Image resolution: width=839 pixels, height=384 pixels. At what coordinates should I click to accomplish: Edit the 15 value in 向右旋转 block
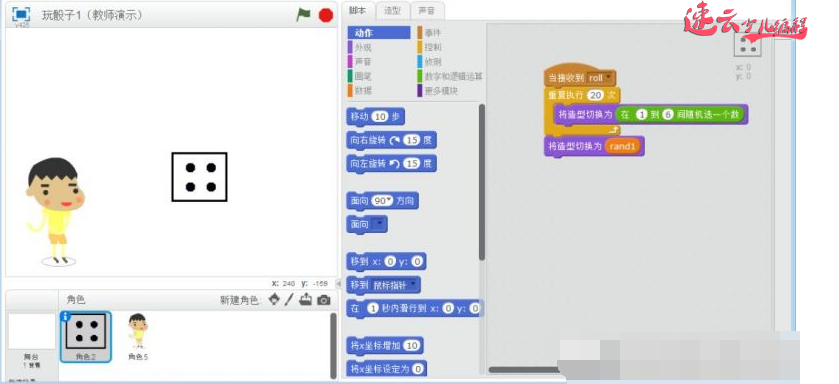pyautogui.click(x=411, y=141)
